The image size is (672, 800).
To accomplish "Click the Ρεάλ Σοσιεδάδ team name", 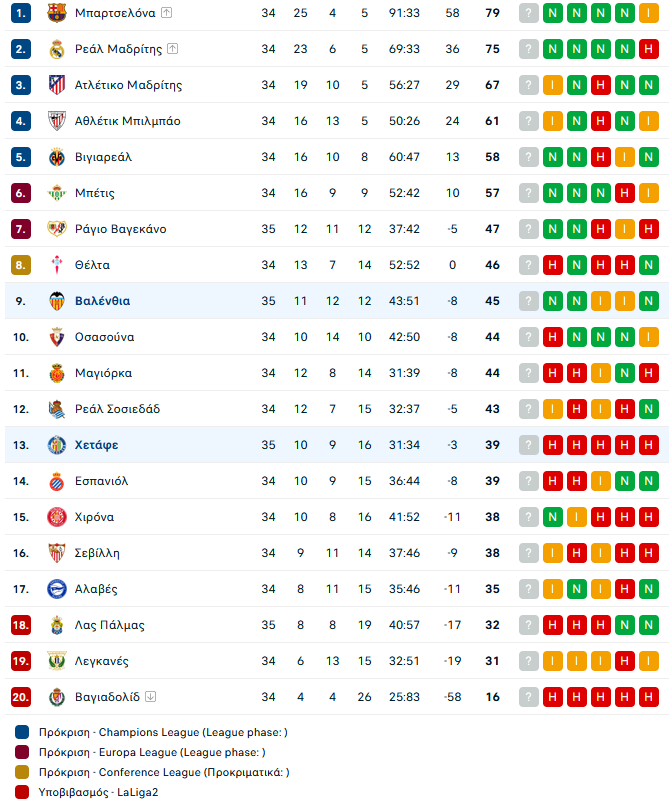I will pos(117,409).
